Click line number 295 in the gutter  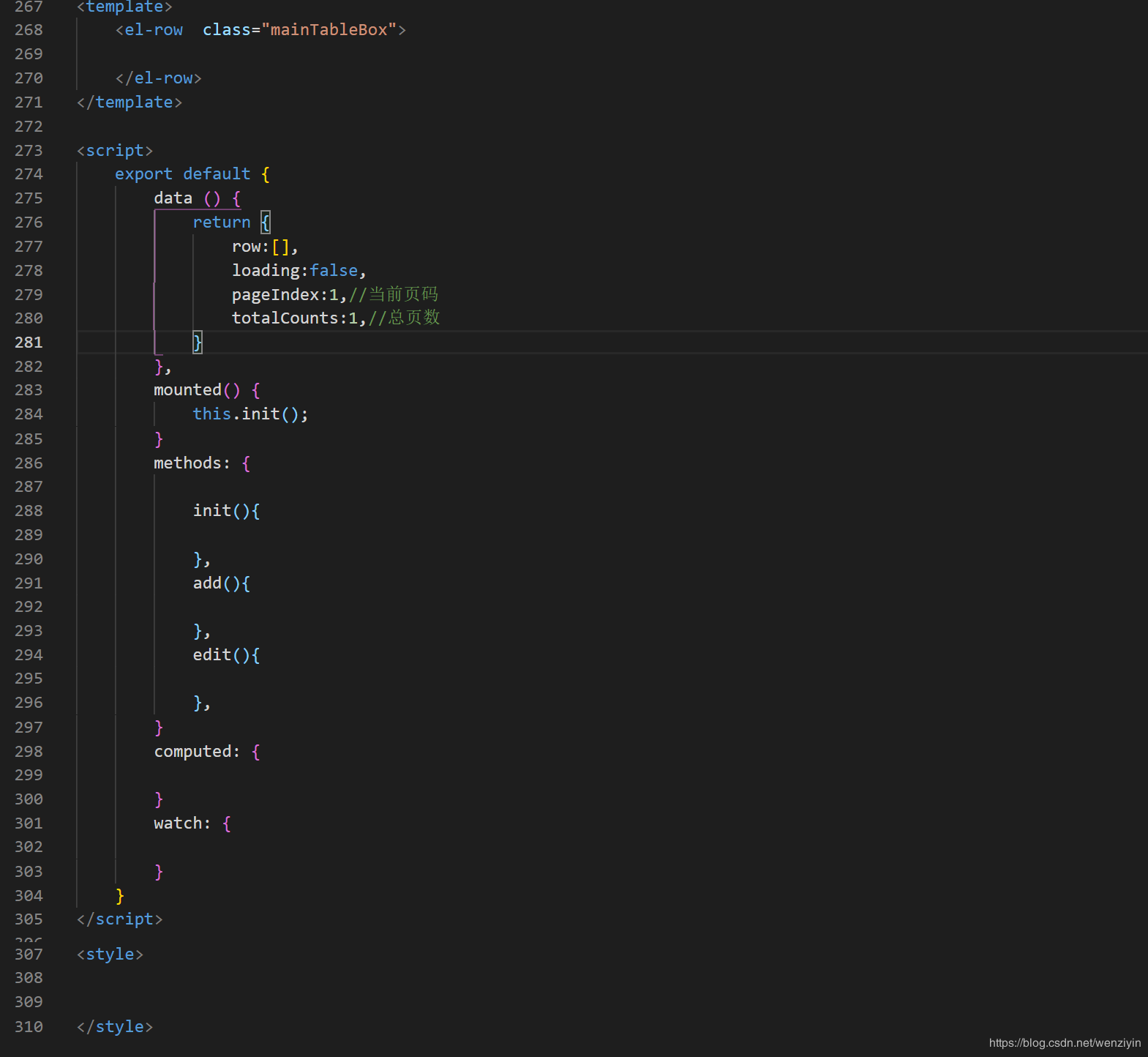29,679
